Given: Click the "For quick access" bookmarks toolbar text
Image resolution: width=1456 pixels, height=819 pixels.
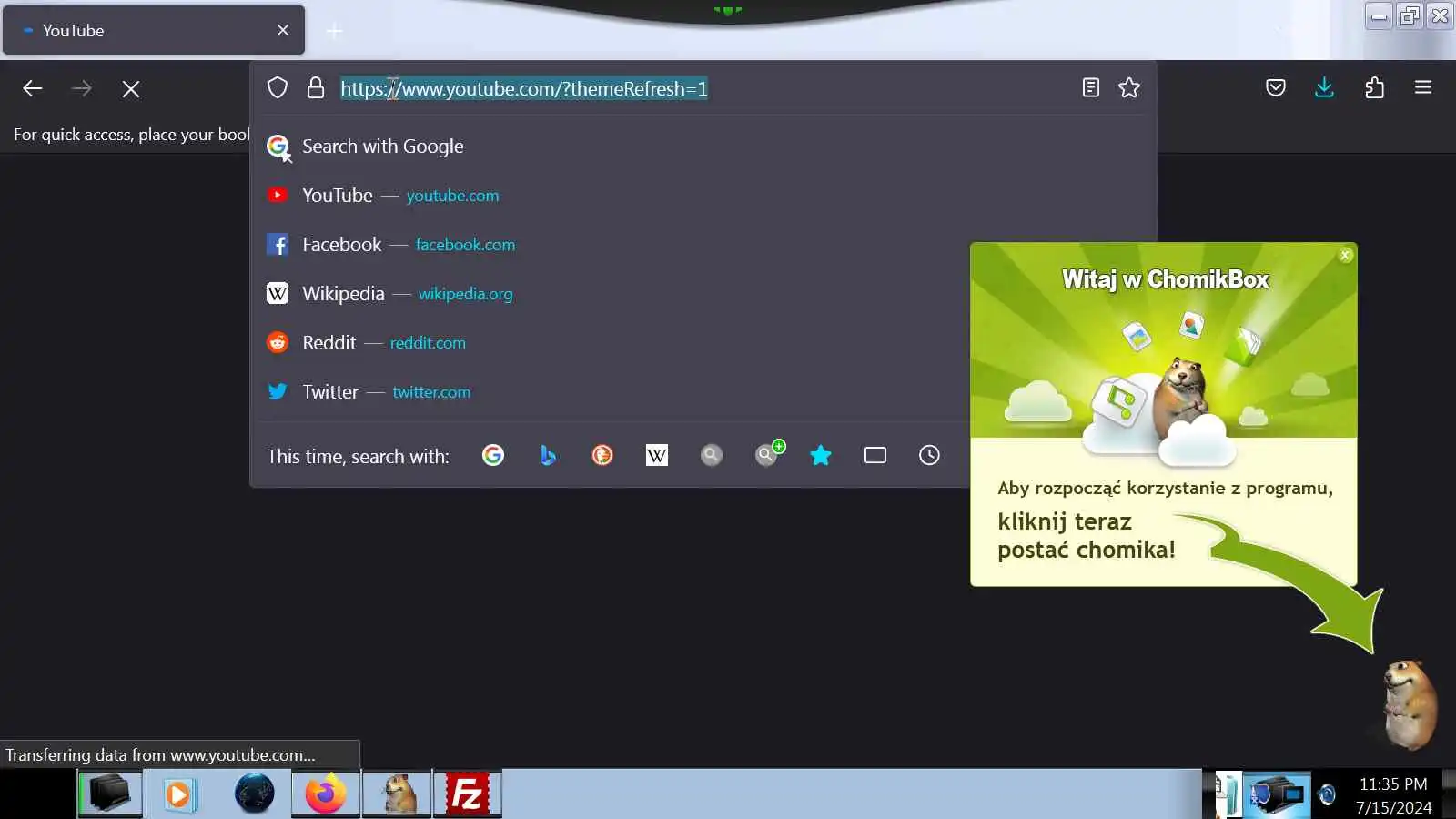Looking at the screenshot, I should [131, 135].
